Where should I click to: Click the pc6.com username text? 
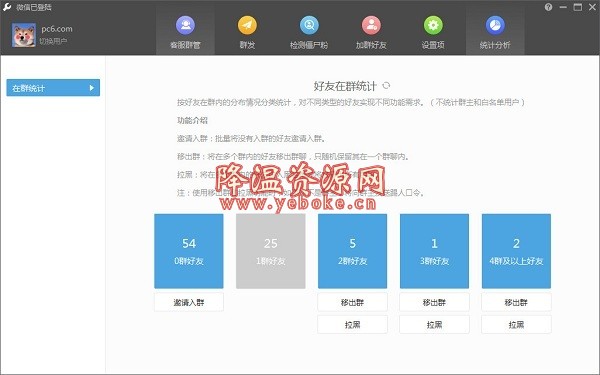pyautogui.click(x=57, y=29)
